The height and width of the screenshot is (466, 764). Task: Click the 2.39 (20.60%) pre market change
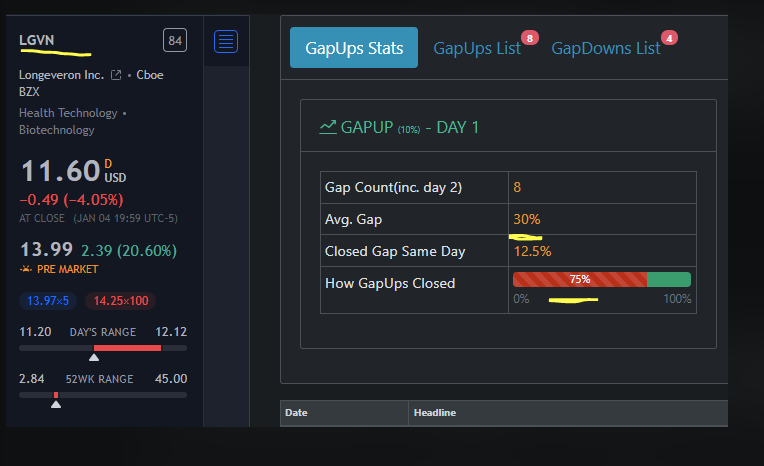click(x=129, y=251)
